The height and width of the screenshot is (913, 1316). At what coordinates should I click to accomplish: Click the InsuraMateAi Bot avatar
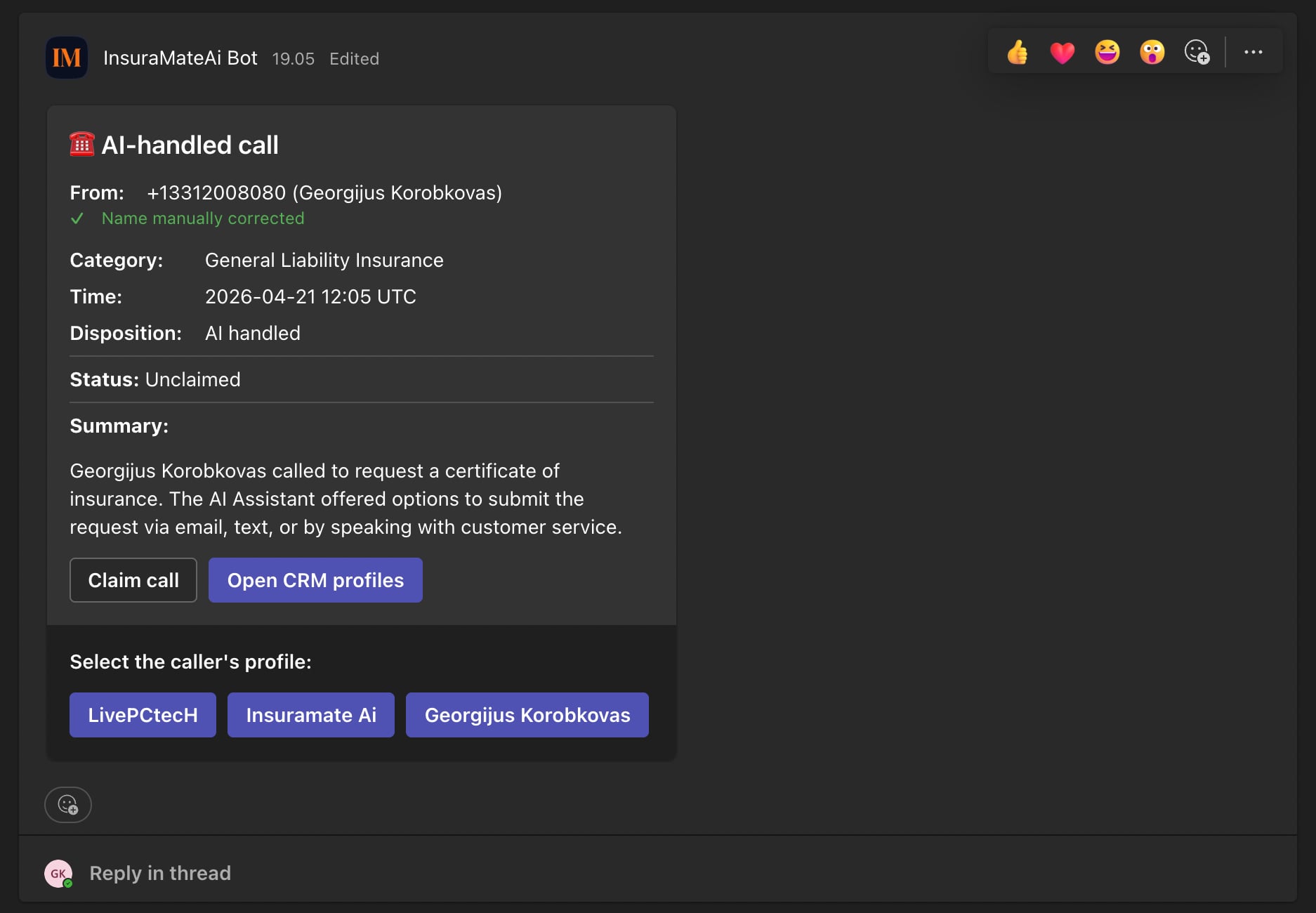67,58
